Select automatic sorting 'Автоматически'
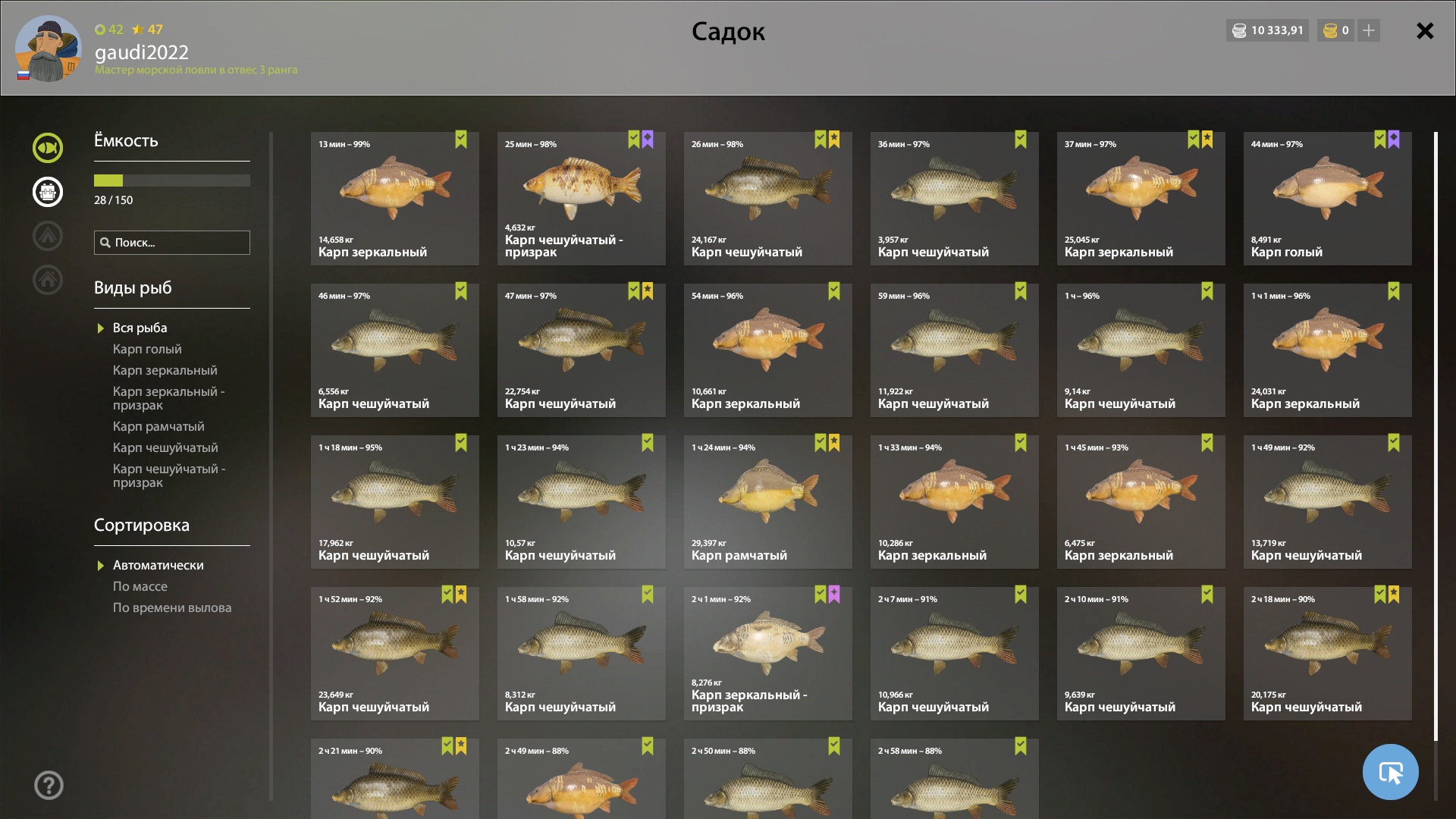 158,565
